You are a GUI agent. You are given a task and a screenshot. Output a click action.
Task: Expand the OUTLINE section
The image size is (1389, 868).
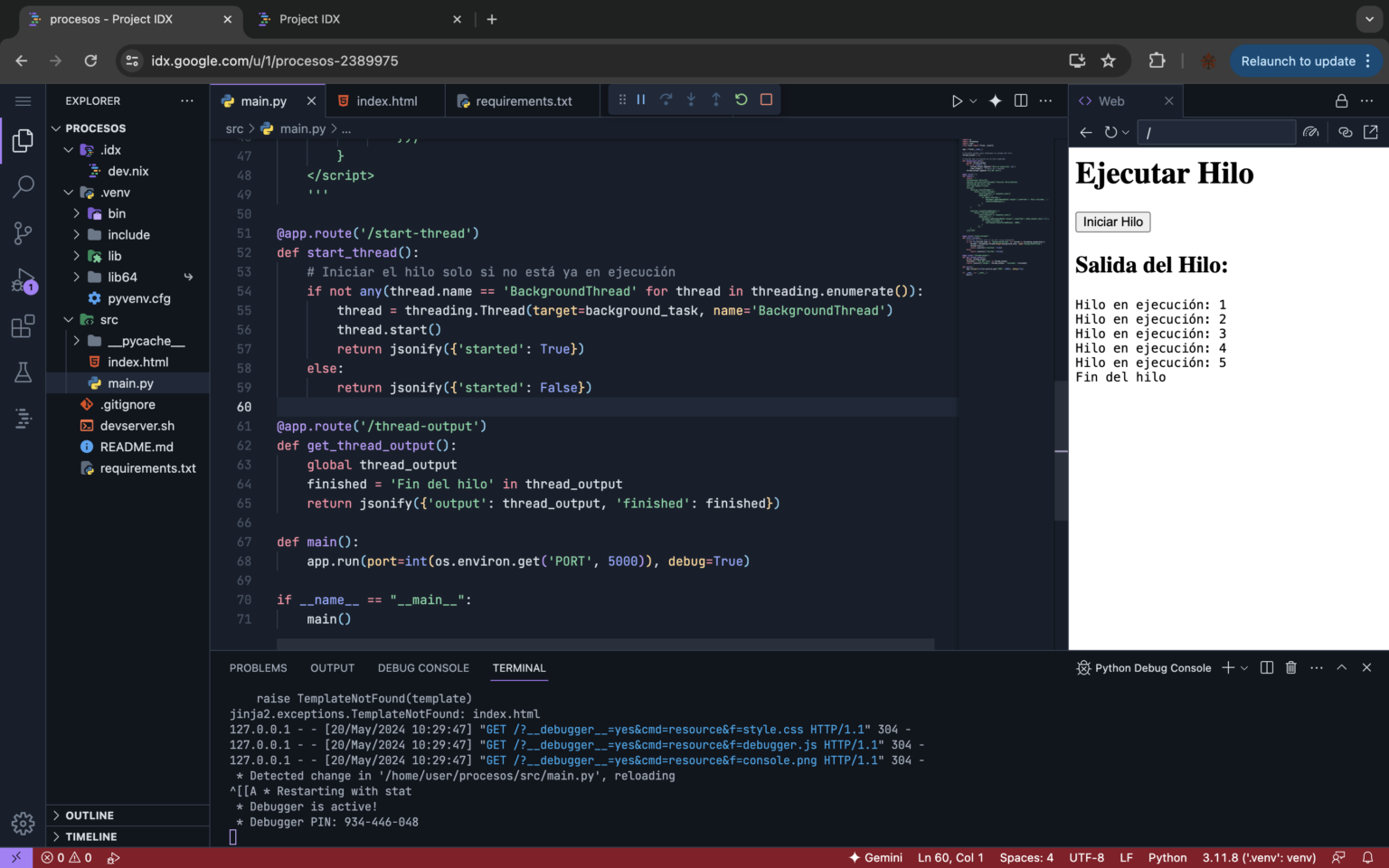90,816
